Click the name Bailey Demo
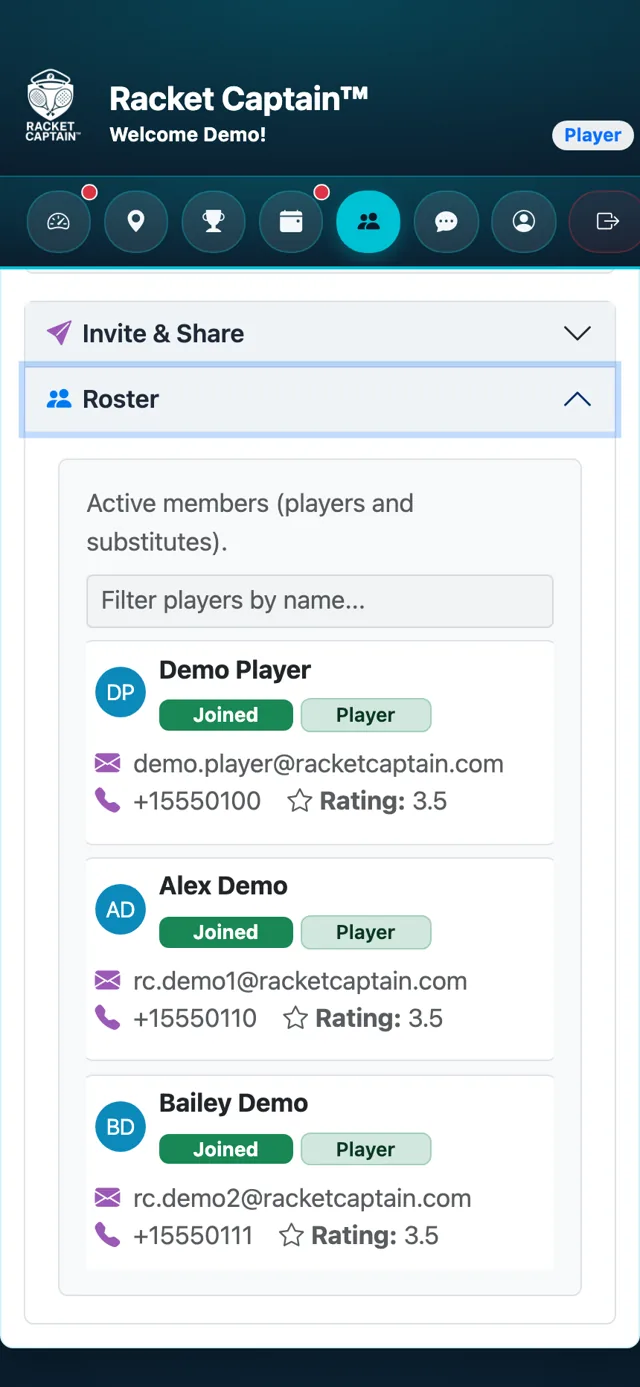 (234, 1103)
